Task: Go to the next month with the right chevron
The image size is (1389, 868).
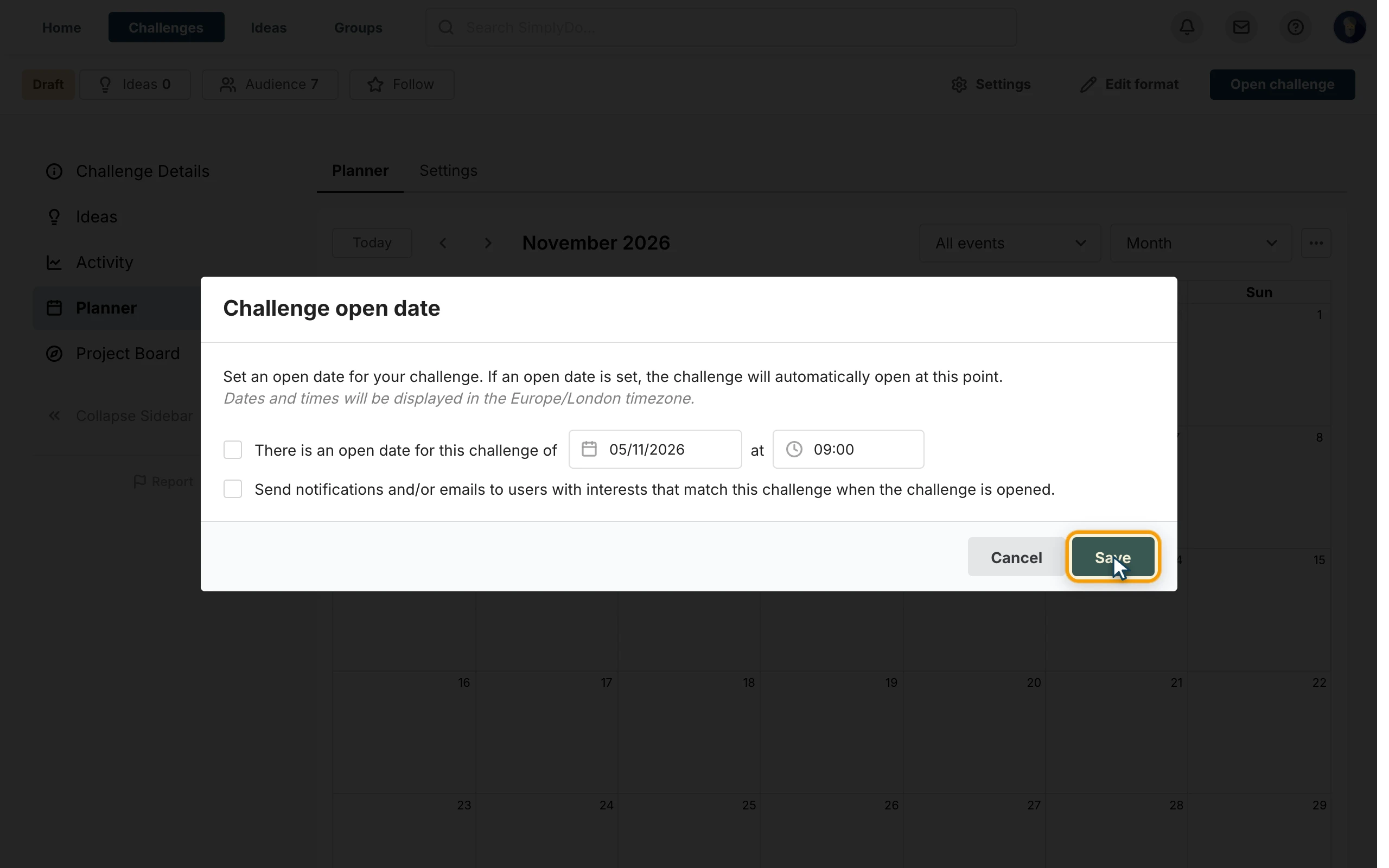Action: pos(488,243)
